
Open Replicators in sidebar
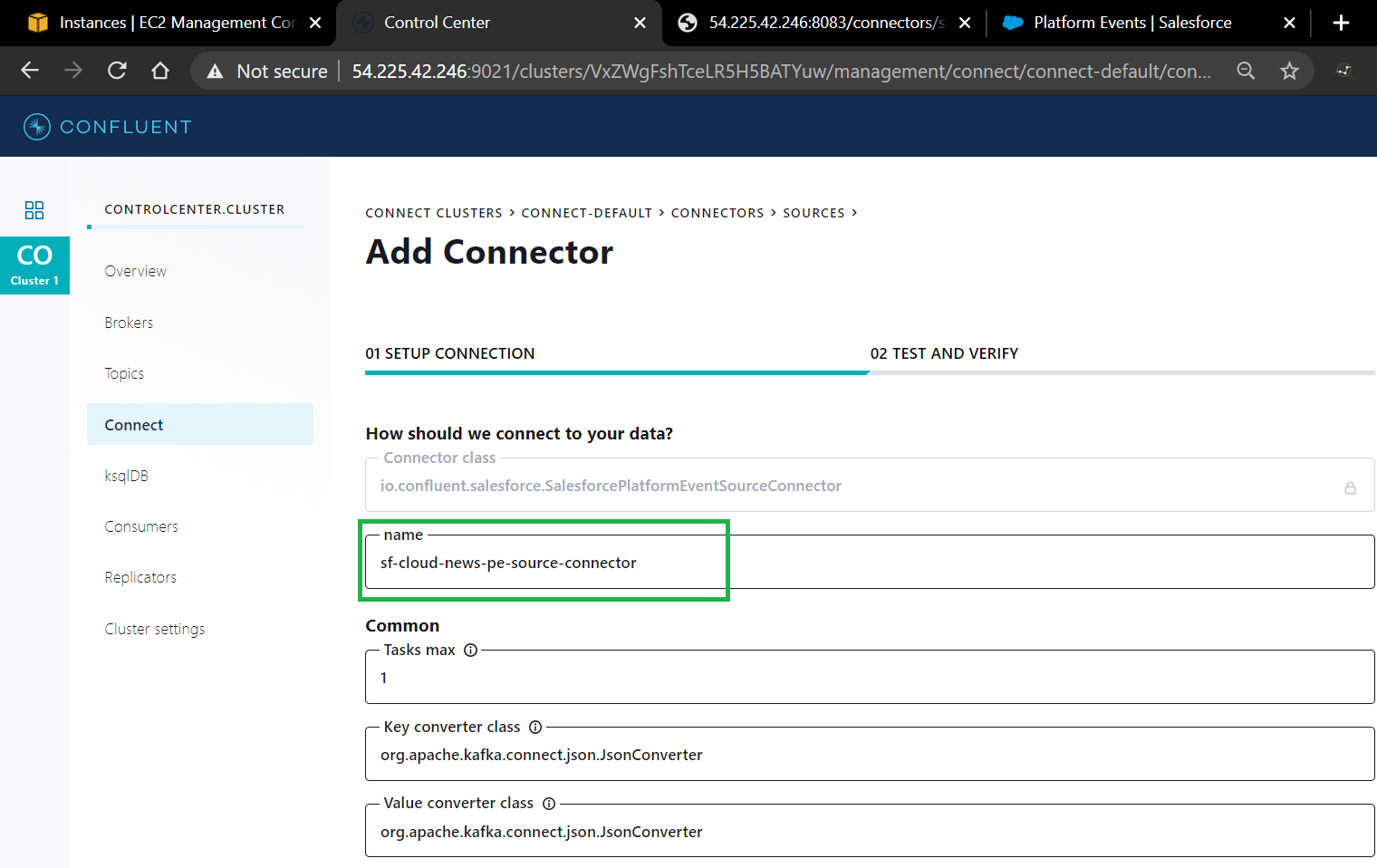click(140, 577)
